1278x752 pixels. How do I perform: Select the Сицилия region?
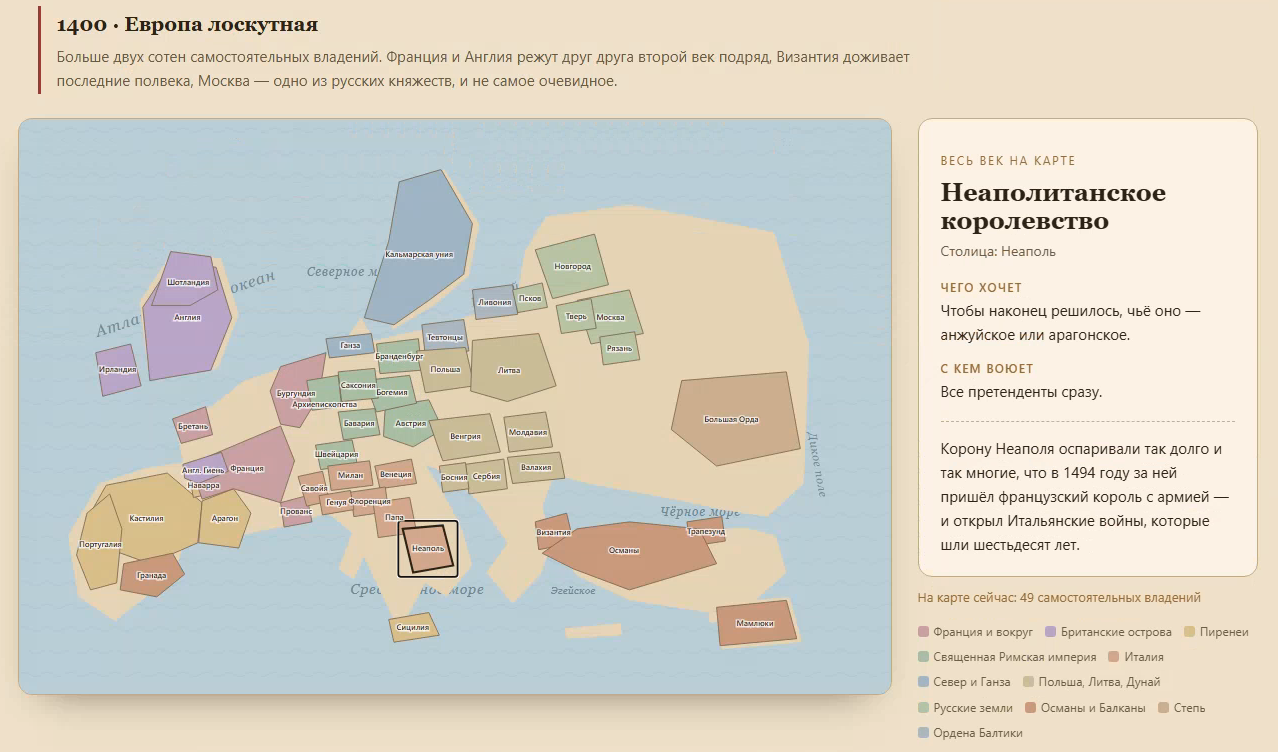413,627
